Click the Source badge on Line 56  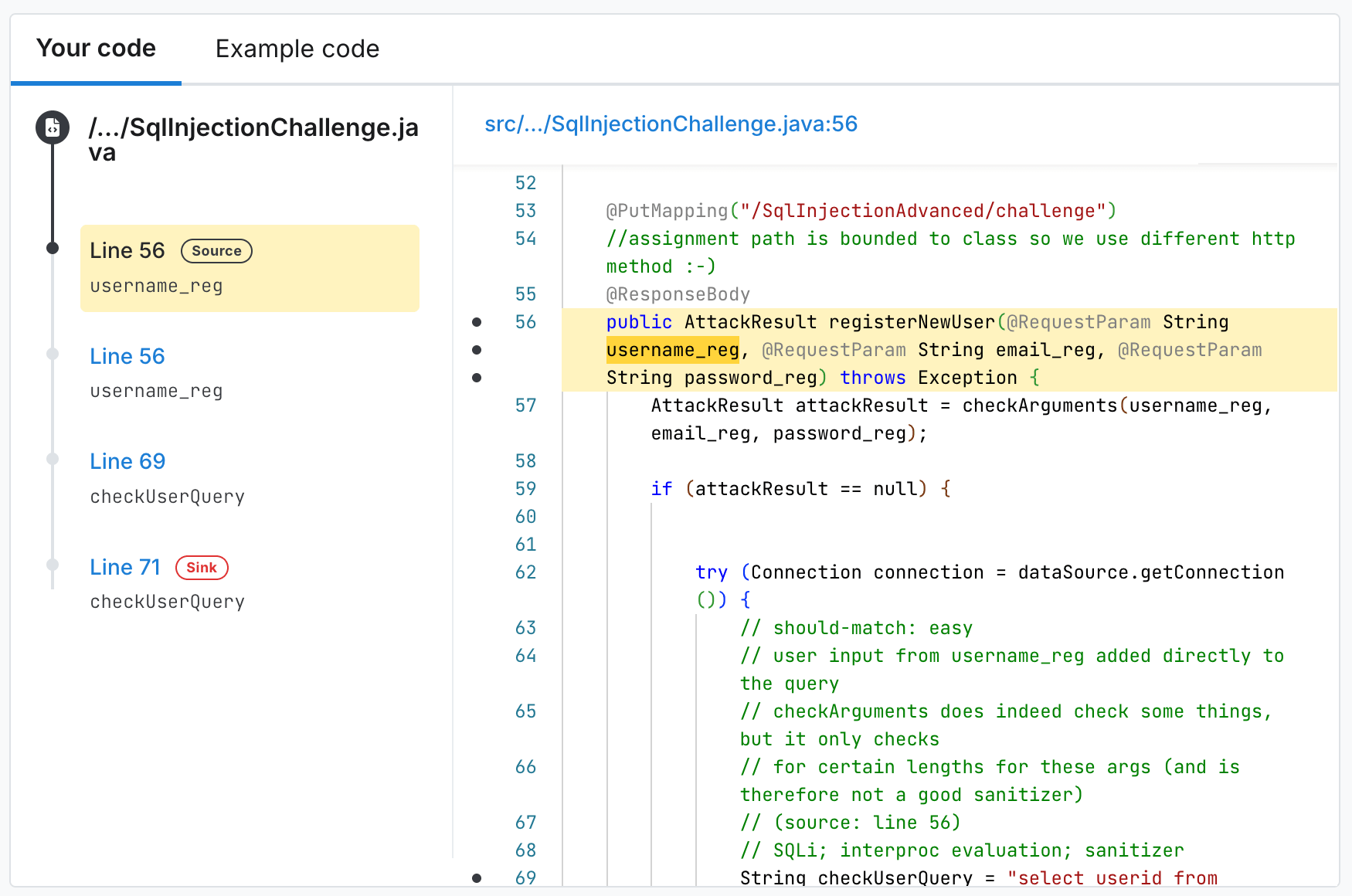tap(216, 250)
